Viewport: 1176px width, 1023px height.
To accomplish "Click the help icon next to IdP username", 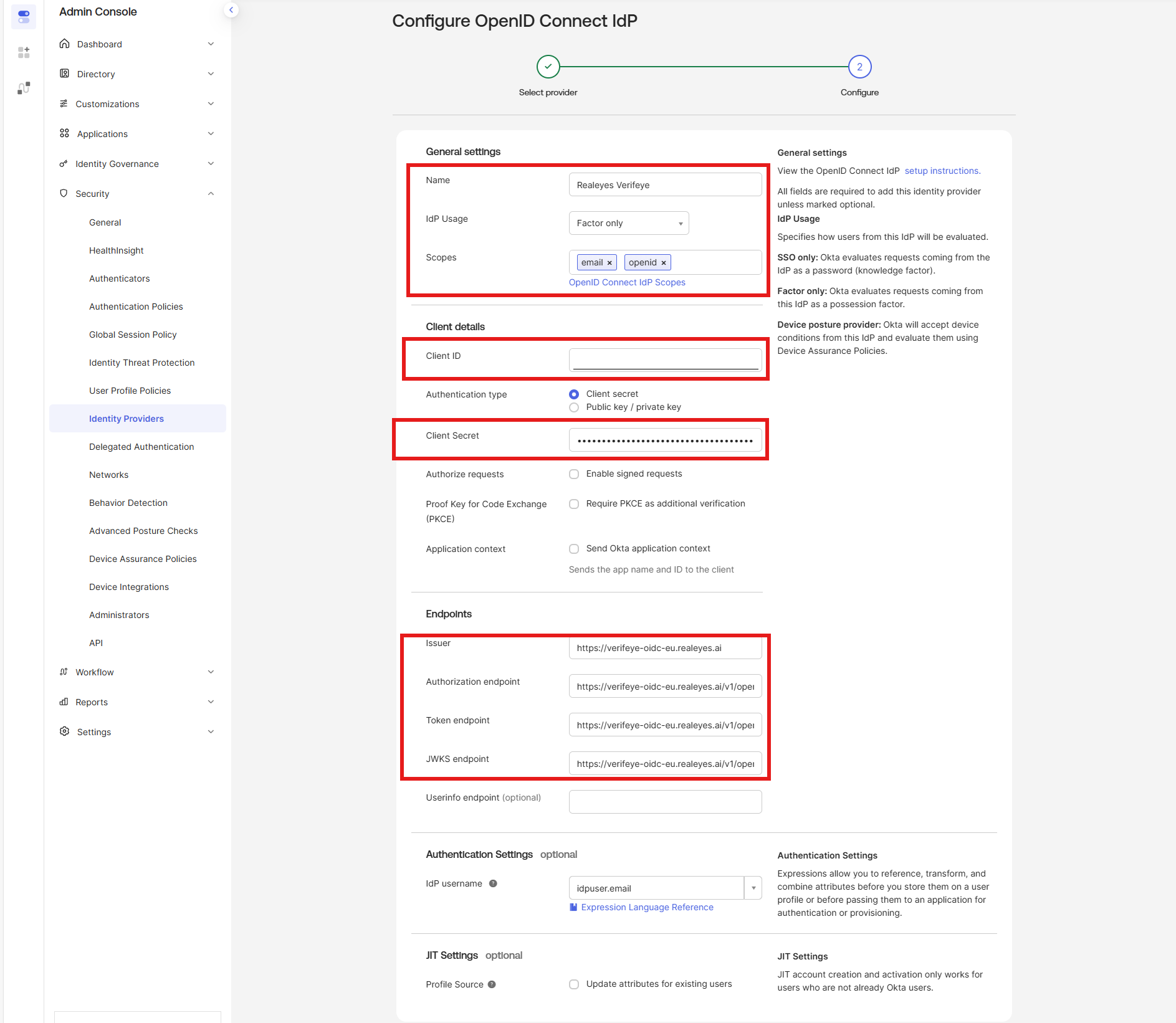I will 493,883.
